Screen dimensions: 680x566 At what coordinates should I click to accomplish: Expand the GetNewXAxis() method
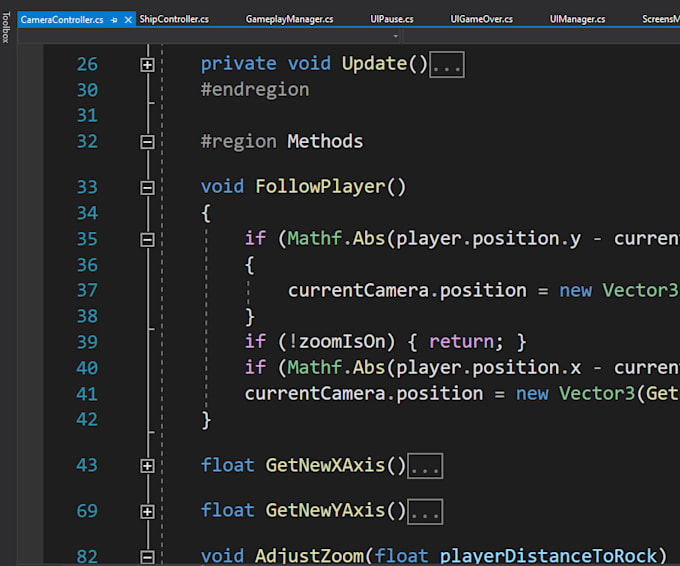pyautogui.click(x=147, y=466)
